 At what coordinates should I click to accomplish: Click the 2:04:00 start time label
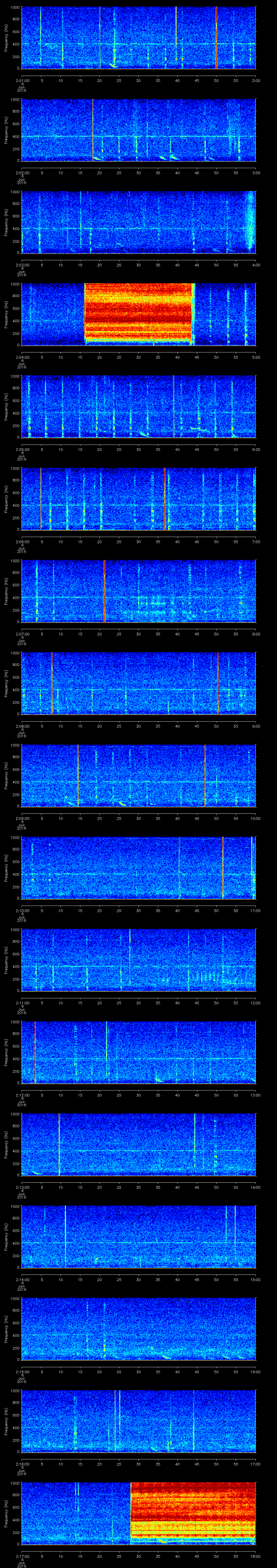pos(22,357)
